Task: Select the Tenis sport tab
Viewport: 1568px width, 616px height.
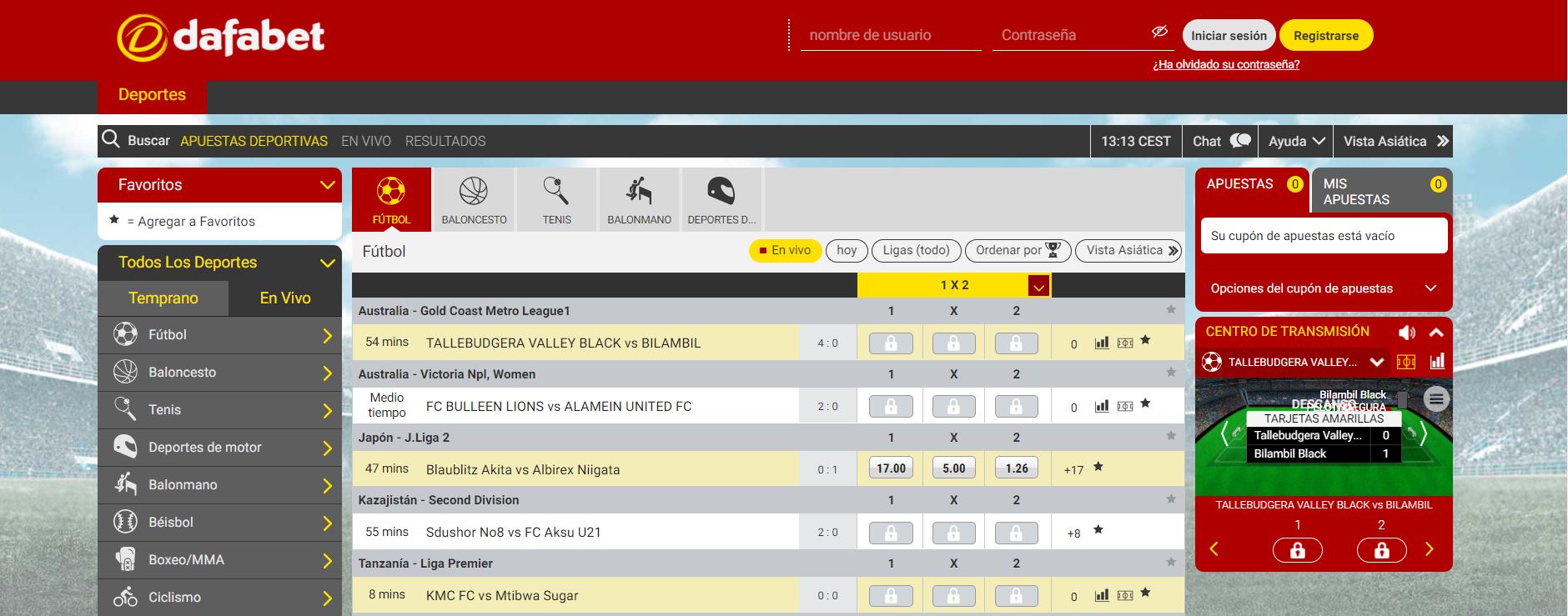Action: pyautogui.click(x=556, y=200)
